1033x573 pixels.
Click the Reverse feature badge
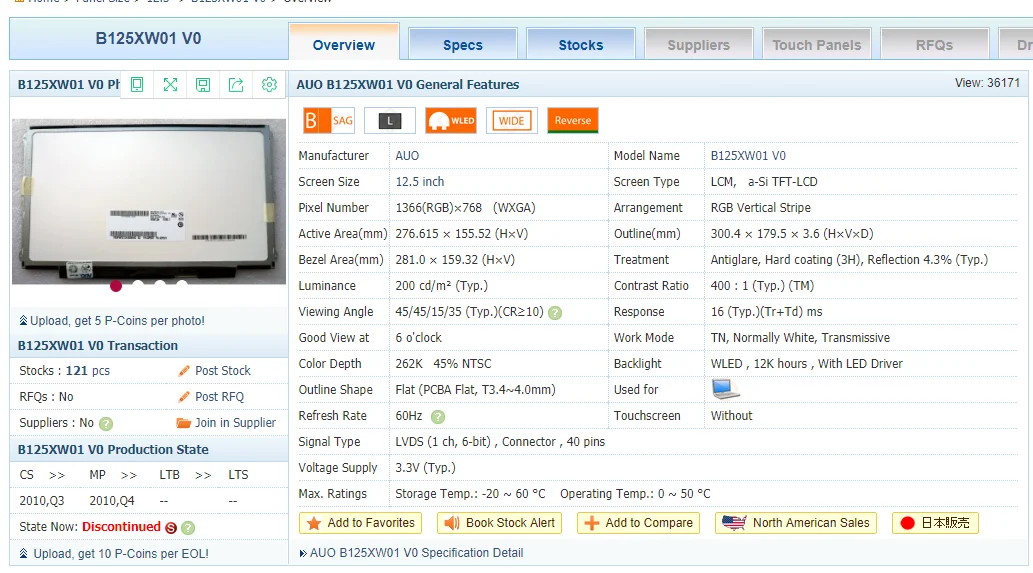coord(572,121)
